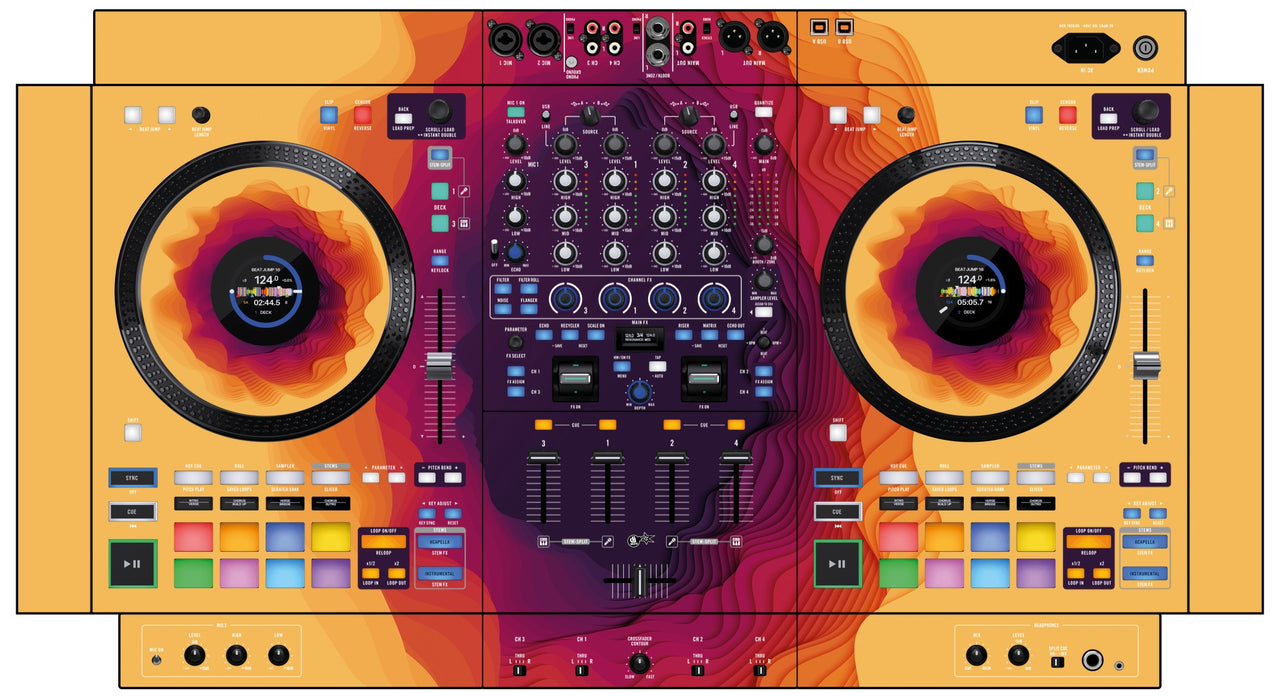This screenshot has height=698, width=1280.
Task: Select the SAMPLER pad mode on left deck
Action: [x=284, y=478]
